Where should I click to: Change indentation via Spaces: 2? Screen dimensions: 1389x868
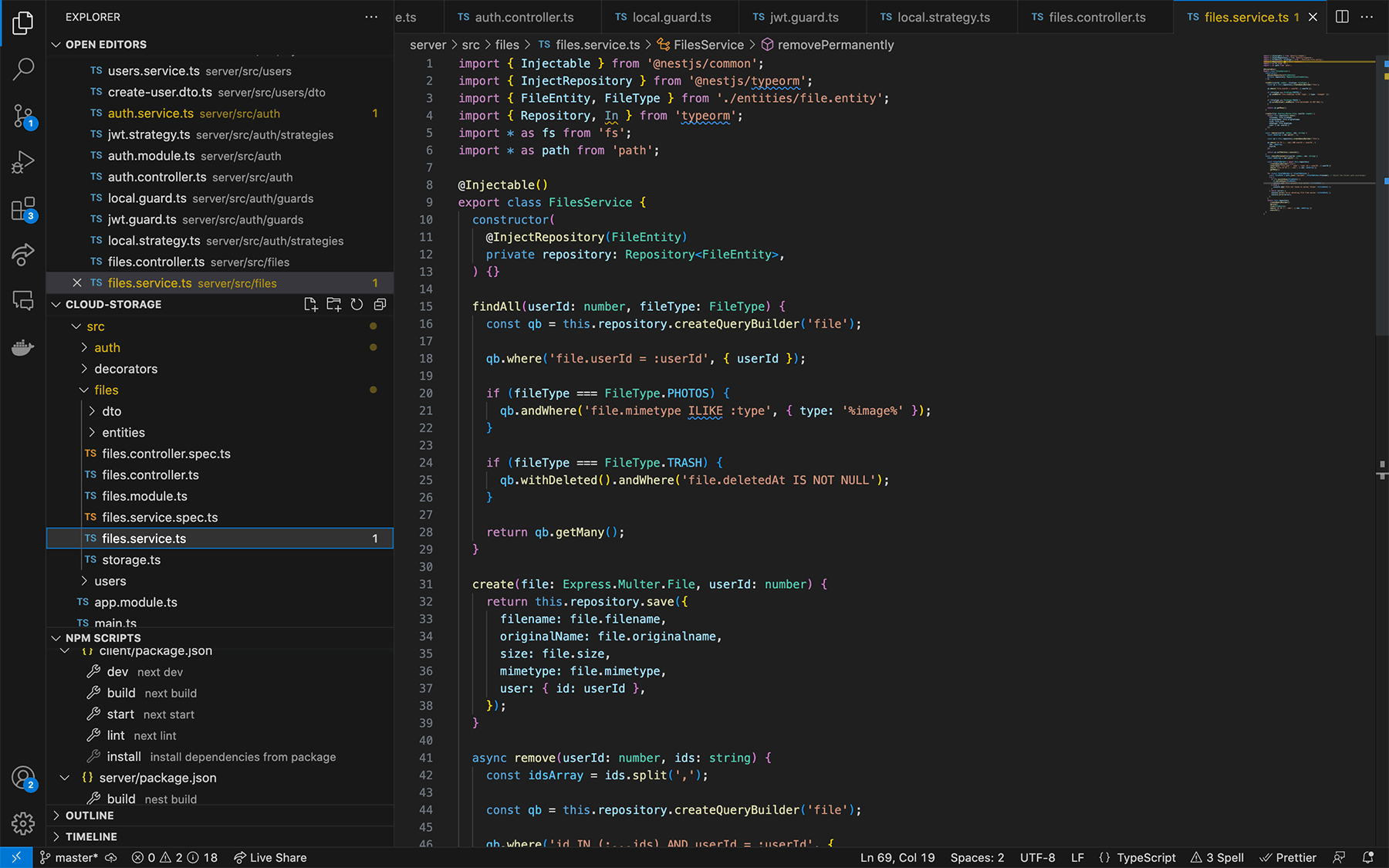point(977,857)
